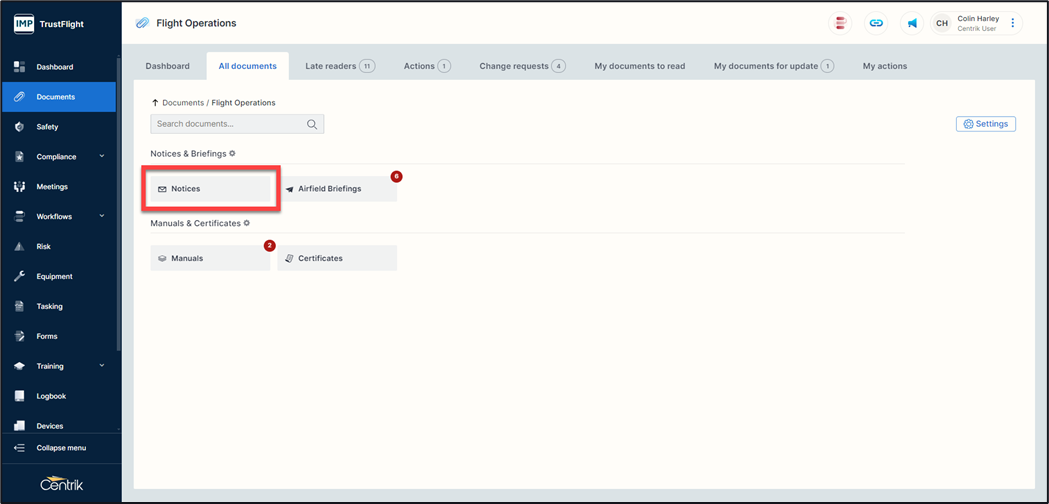This screenshot has height=504, width=1049.
Task: Click the Compliance star icon
Action: pyautogui.click(x=19, y=157)
